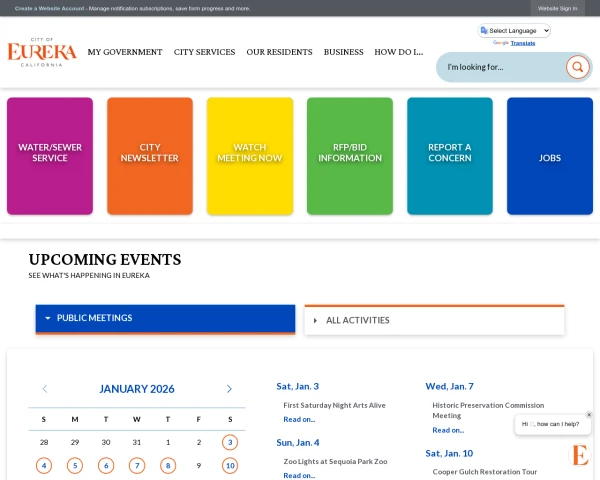Type in the I'm looking for search field

500,67
